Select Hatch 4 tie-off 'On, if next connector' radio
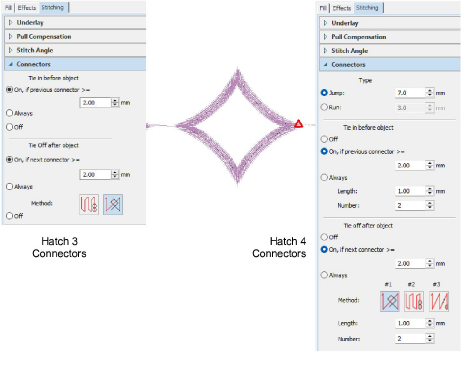This screenshot has height=369, width=475. (324, 249)
